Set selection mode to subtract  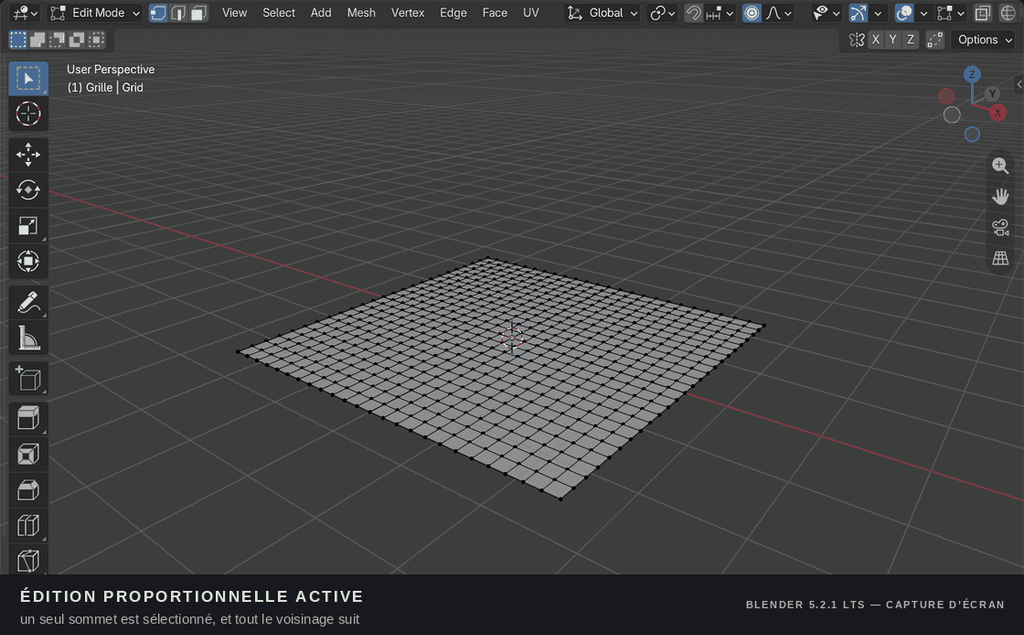click(x=57, y=40)
